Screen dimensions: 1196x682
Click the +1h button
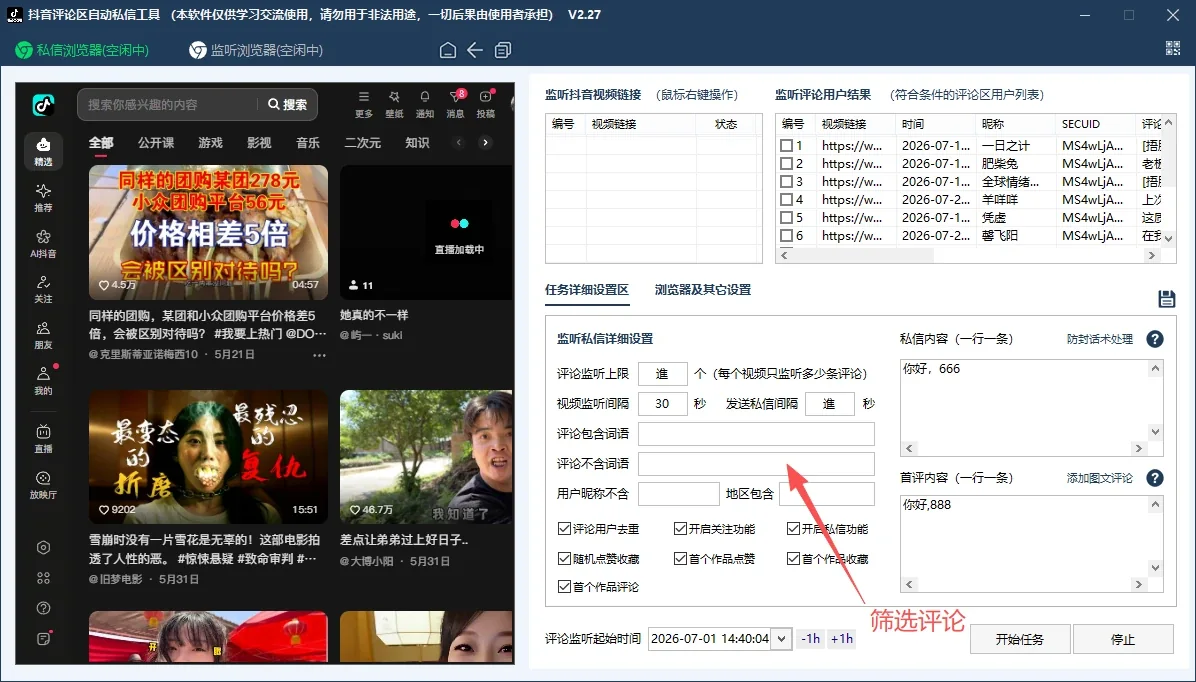[842, 639]
